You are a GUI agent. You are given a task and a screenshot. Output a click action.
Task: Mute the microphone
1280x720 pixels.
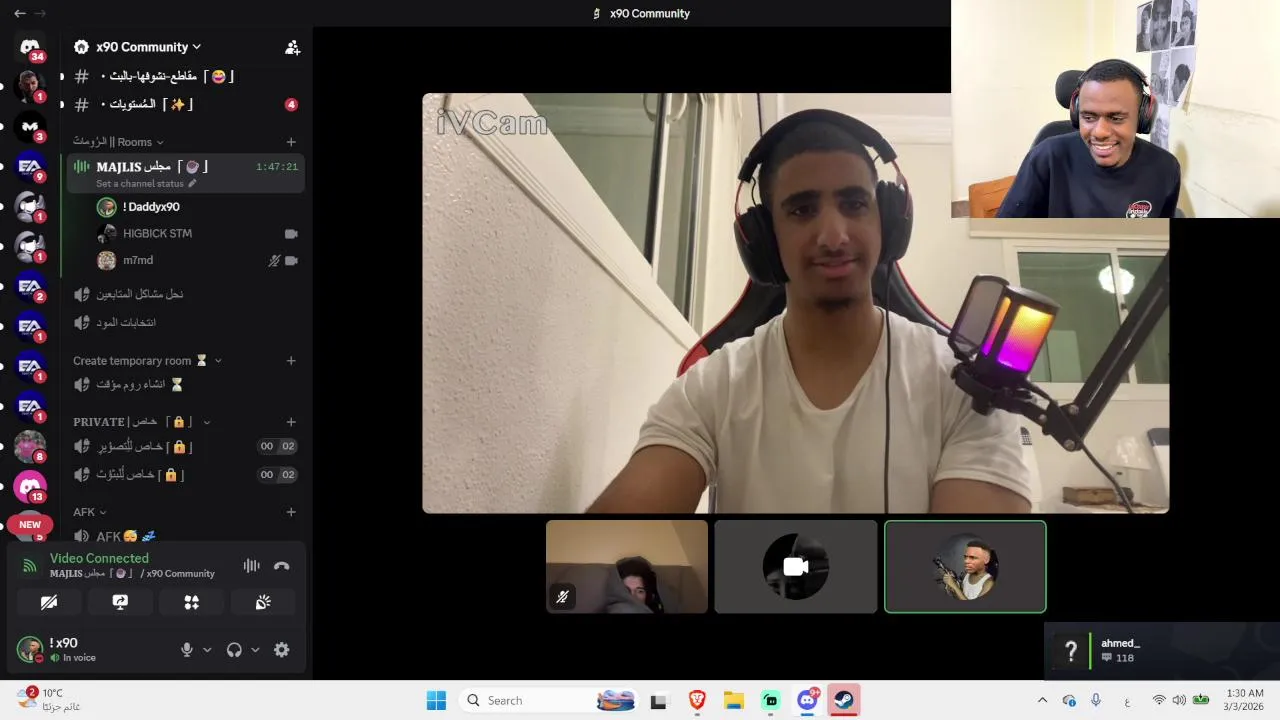coord(186,649)
